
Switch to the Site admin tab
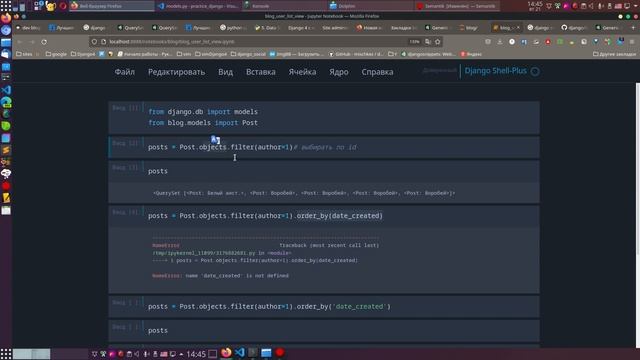[335, 28]
